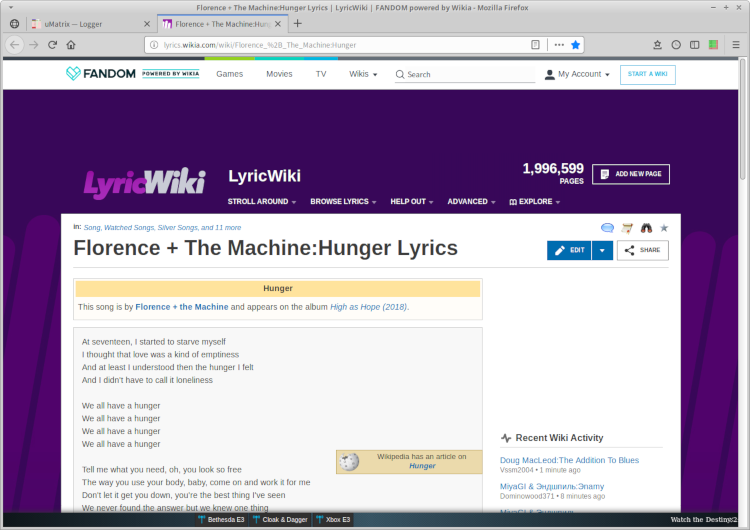Click the SHARE button
Viewport: 750px width, 530px height.
tap(643, 250)
